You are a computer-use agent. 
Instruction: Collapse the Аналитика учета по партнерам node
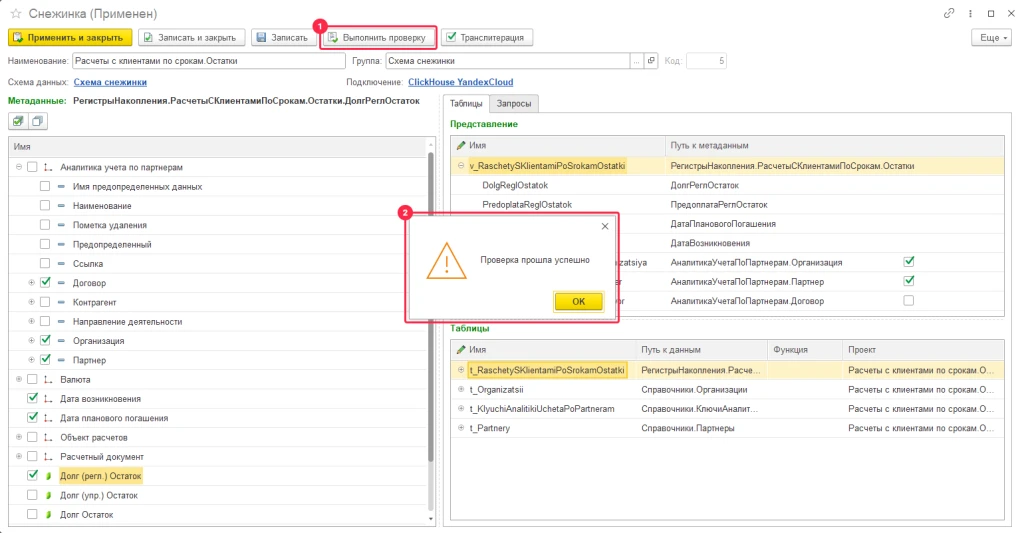coord(19,167)
